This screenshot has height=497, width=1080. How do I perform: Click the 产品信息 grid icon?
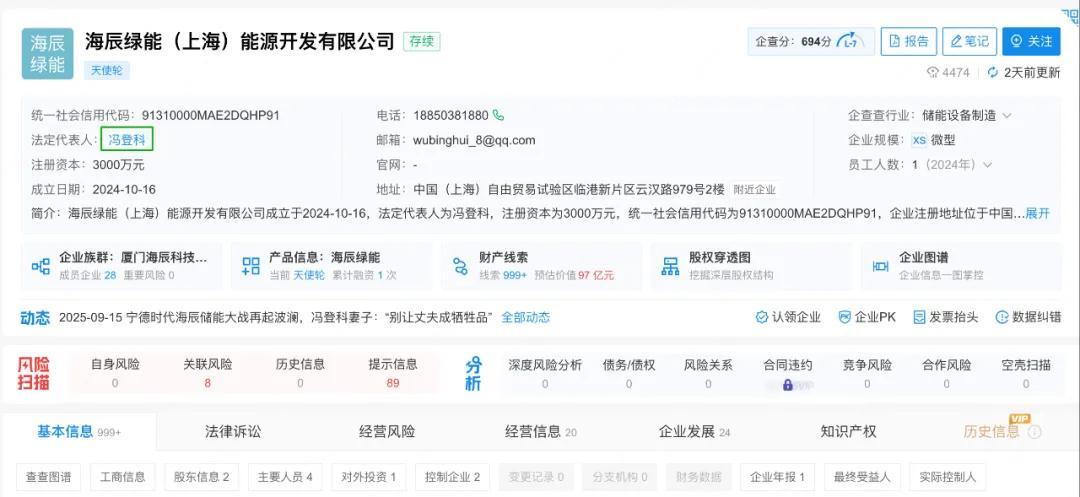[x=251, y=266]
